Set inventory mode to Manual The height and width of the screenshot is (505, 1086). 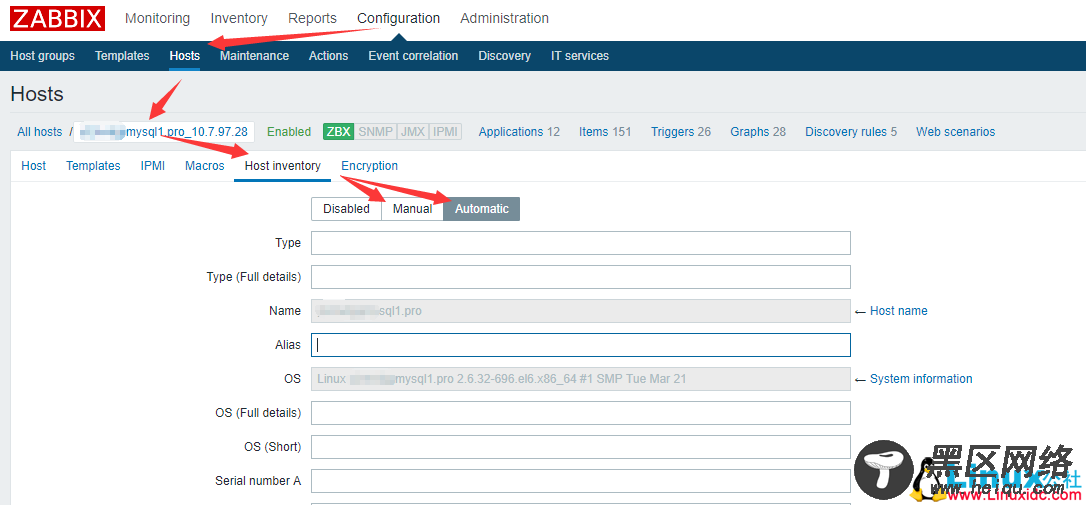click(412, 209)
